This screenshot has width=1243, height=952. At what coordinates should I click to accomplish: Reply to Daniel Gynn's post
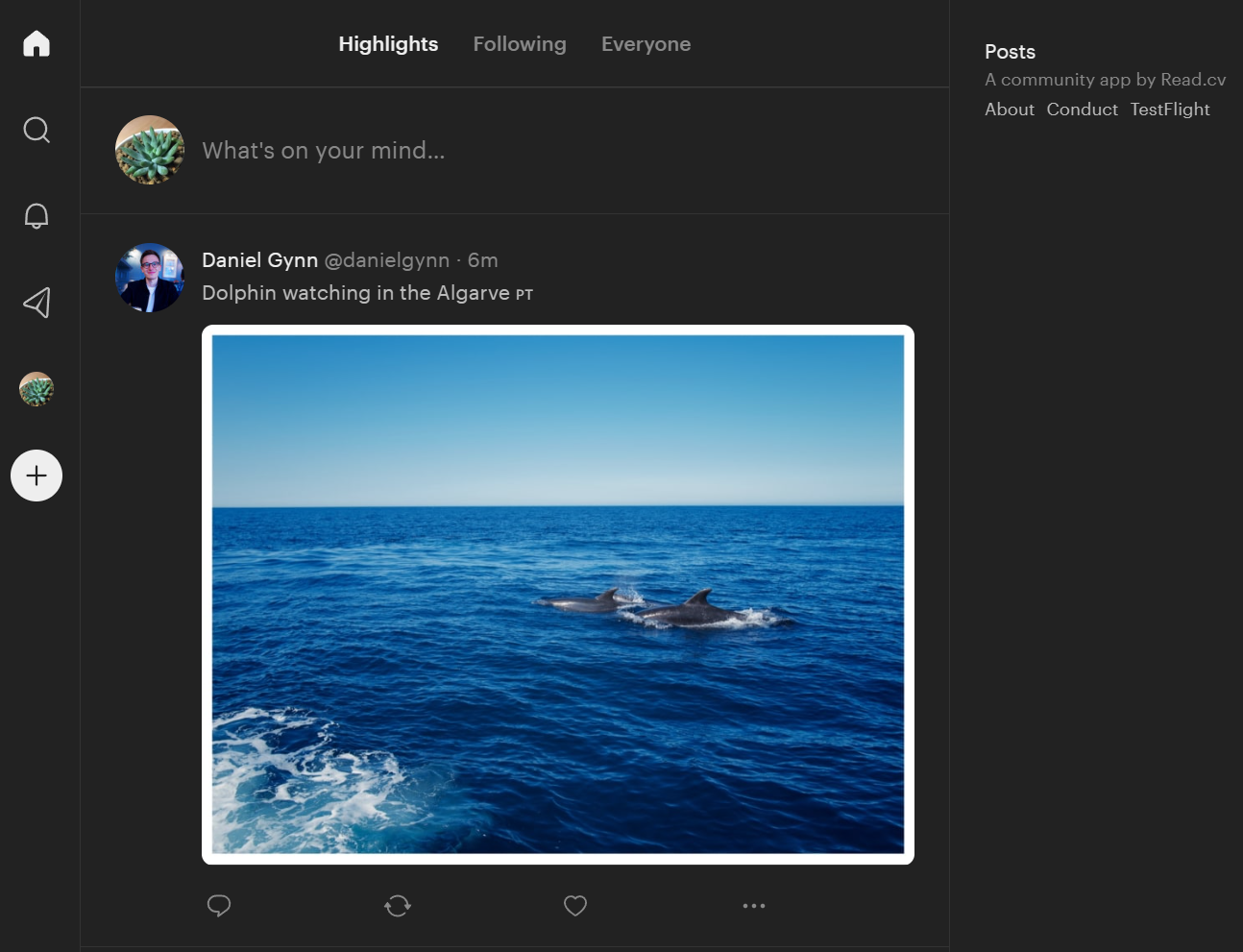coord(219,906)
